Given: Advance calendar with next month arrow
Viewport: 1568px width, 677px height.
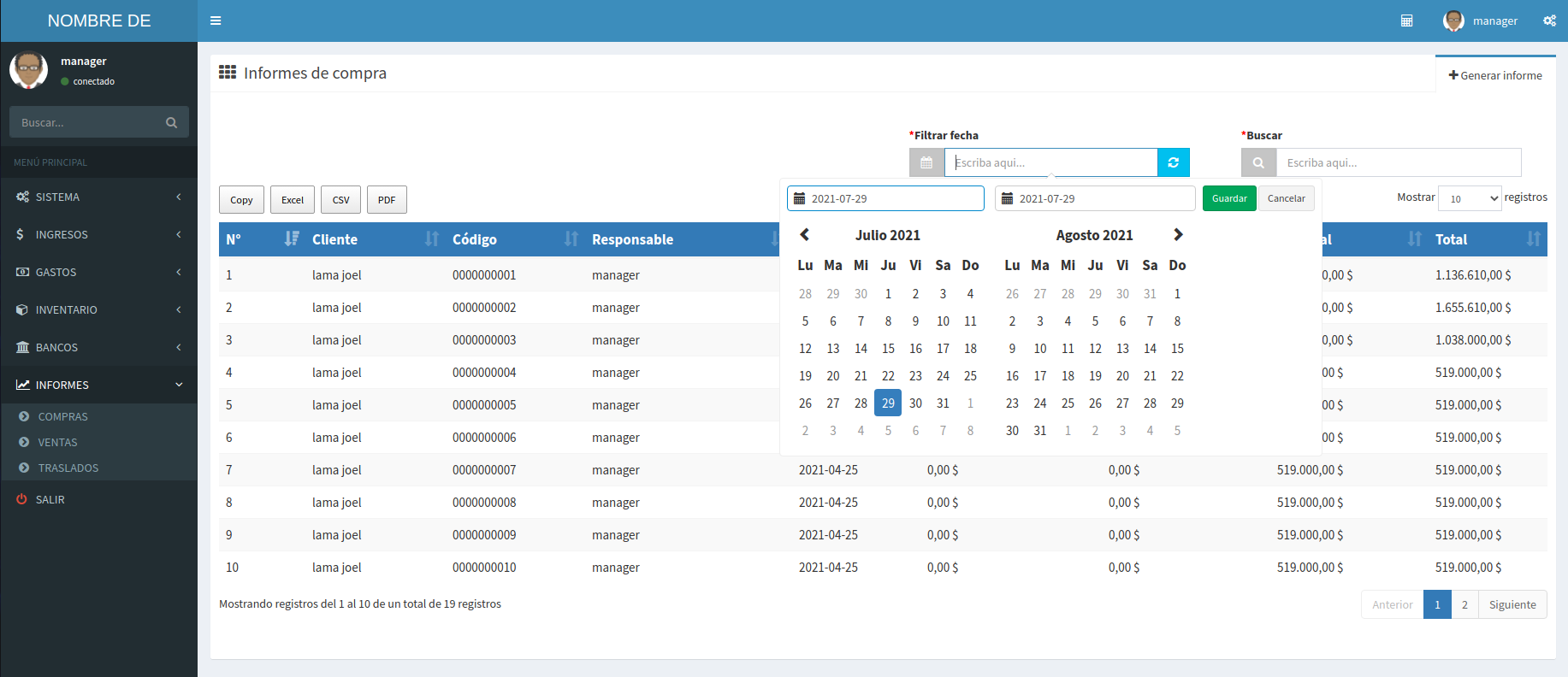Looking at the screenshot, I should pos(1178,234).
